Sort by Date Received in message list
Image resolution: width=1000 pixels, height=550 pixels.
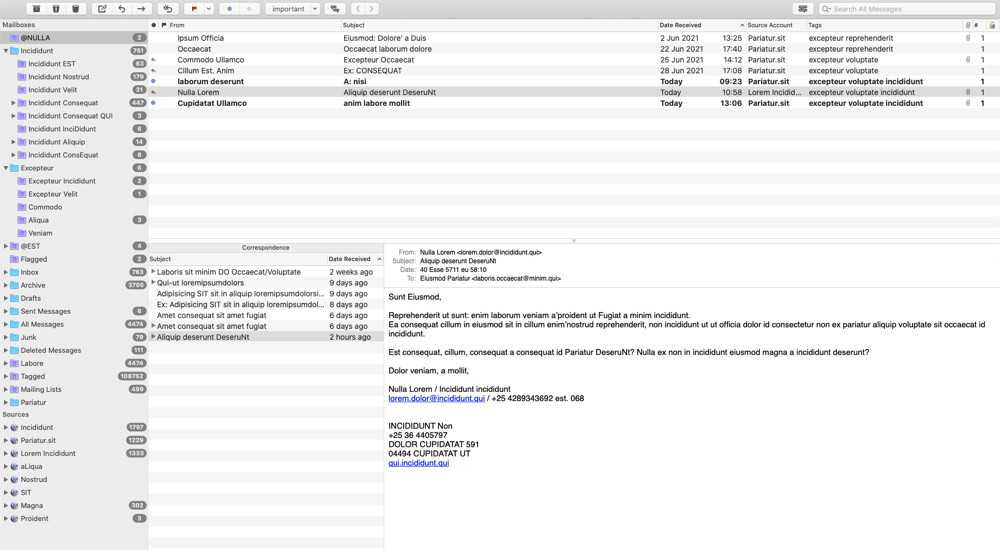point(702,25)
